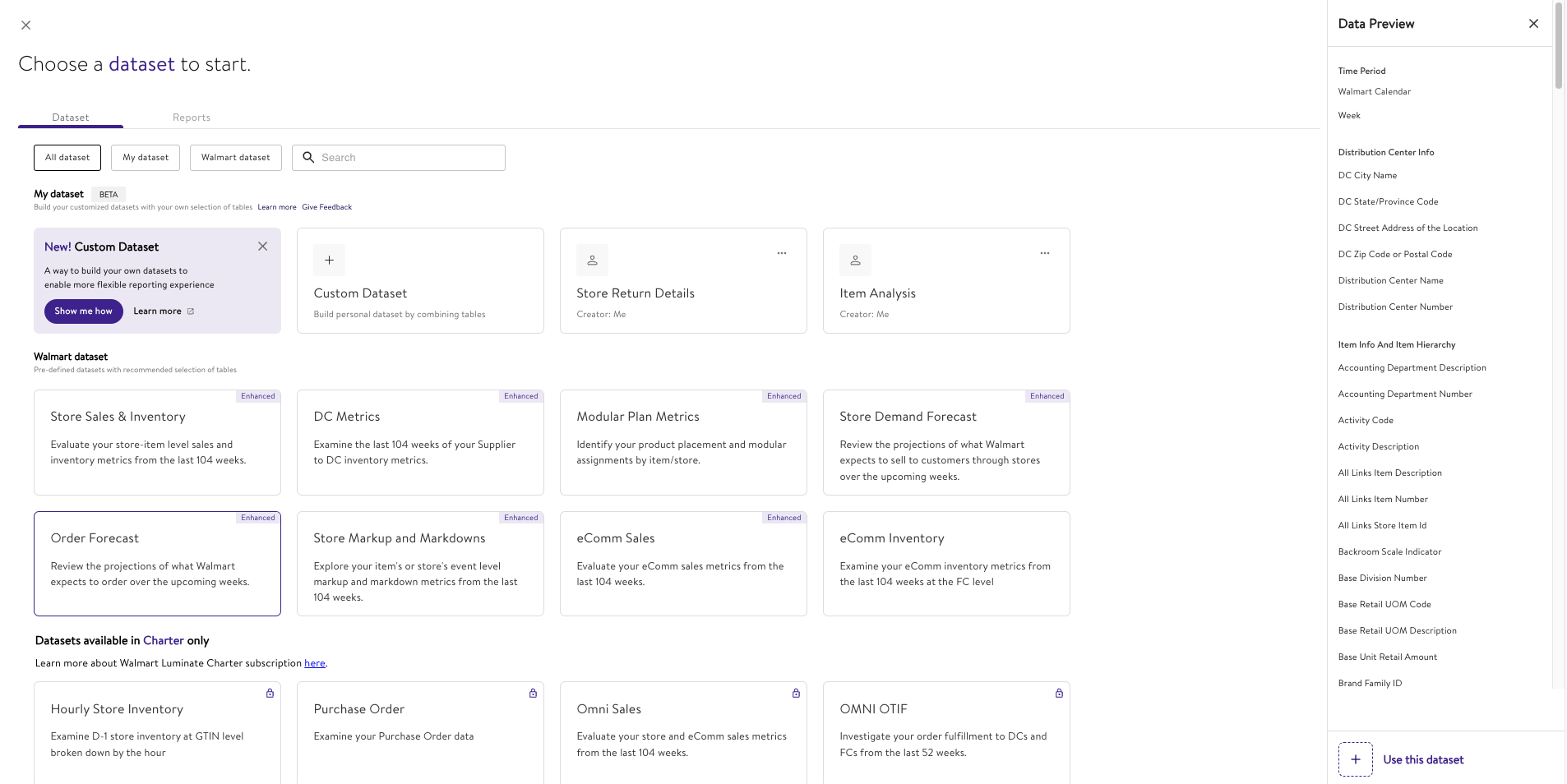The image size is (1567, 784).
Task: Click 'Activity Code' in Data Preview
Action: [x=1366, y=421]
